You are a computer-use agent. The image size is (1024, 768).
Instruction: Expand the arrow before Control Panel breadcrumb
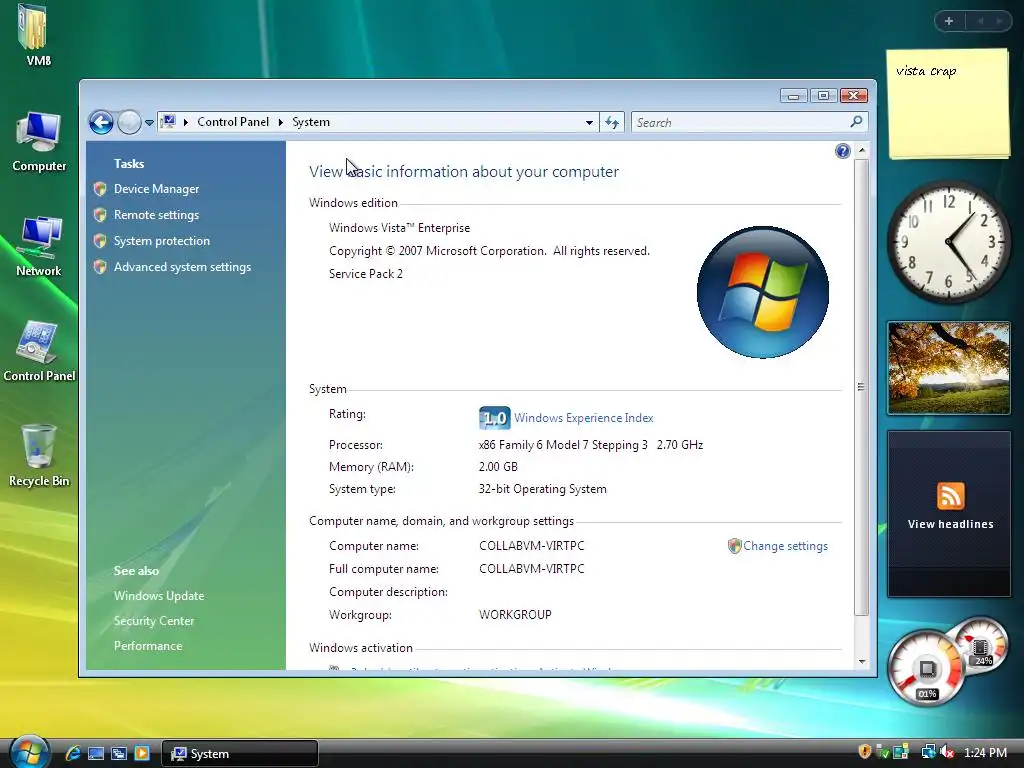point(186,122)
